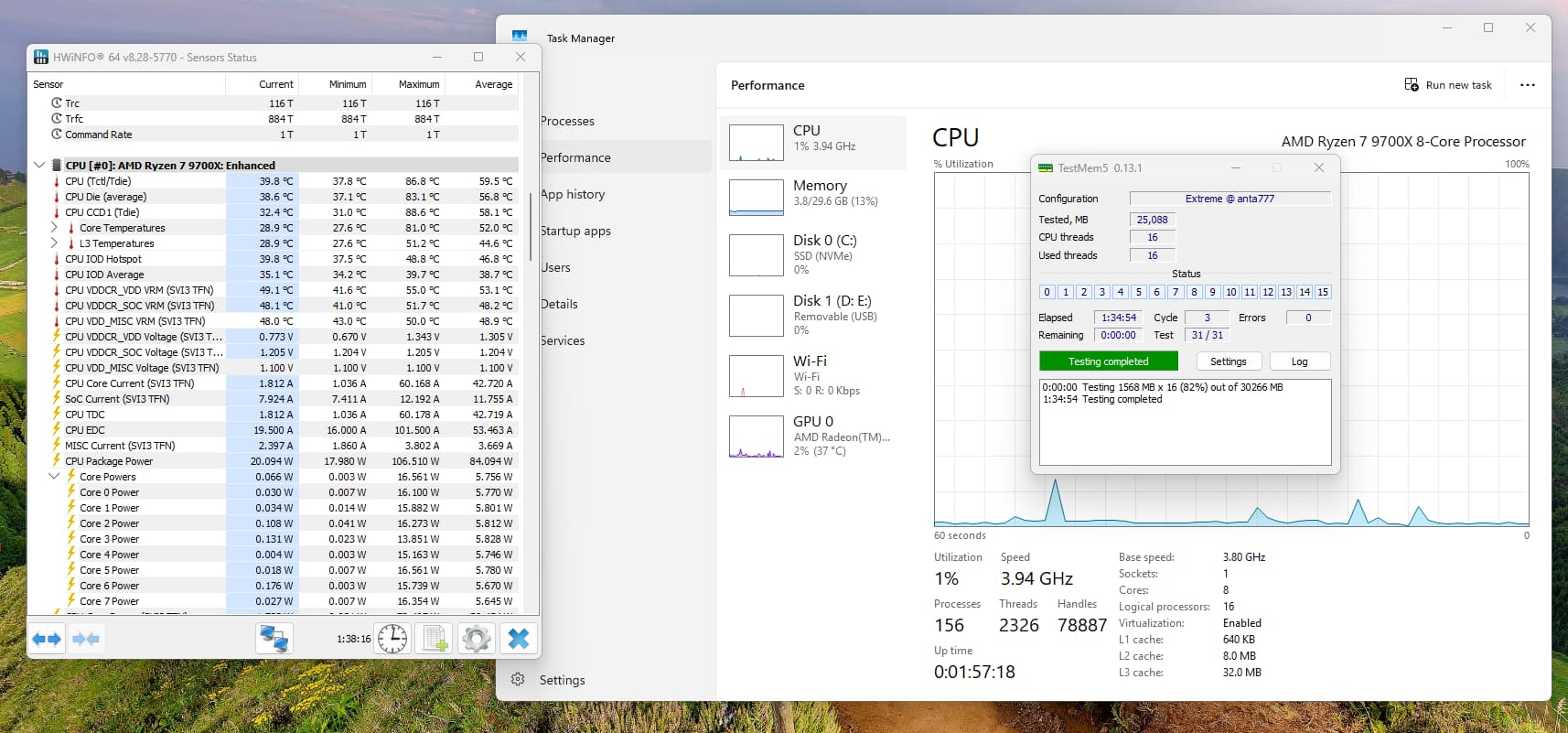Open the Startup apps page
This screenshot has width=1568, height=733.
575,231
